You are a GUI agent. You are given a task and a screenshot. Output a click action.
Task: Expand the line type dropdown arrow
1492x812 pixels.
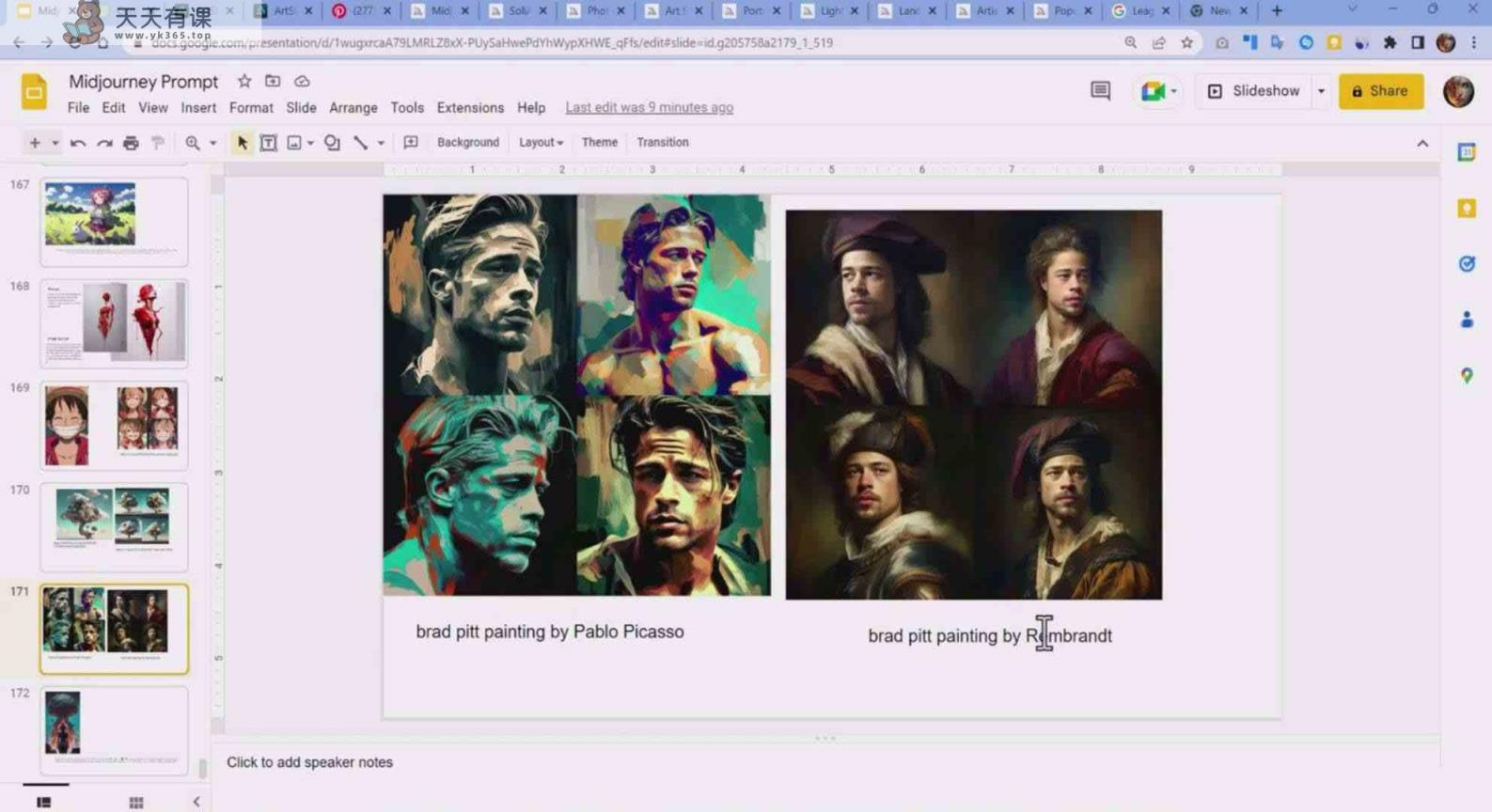pos(381,143)
